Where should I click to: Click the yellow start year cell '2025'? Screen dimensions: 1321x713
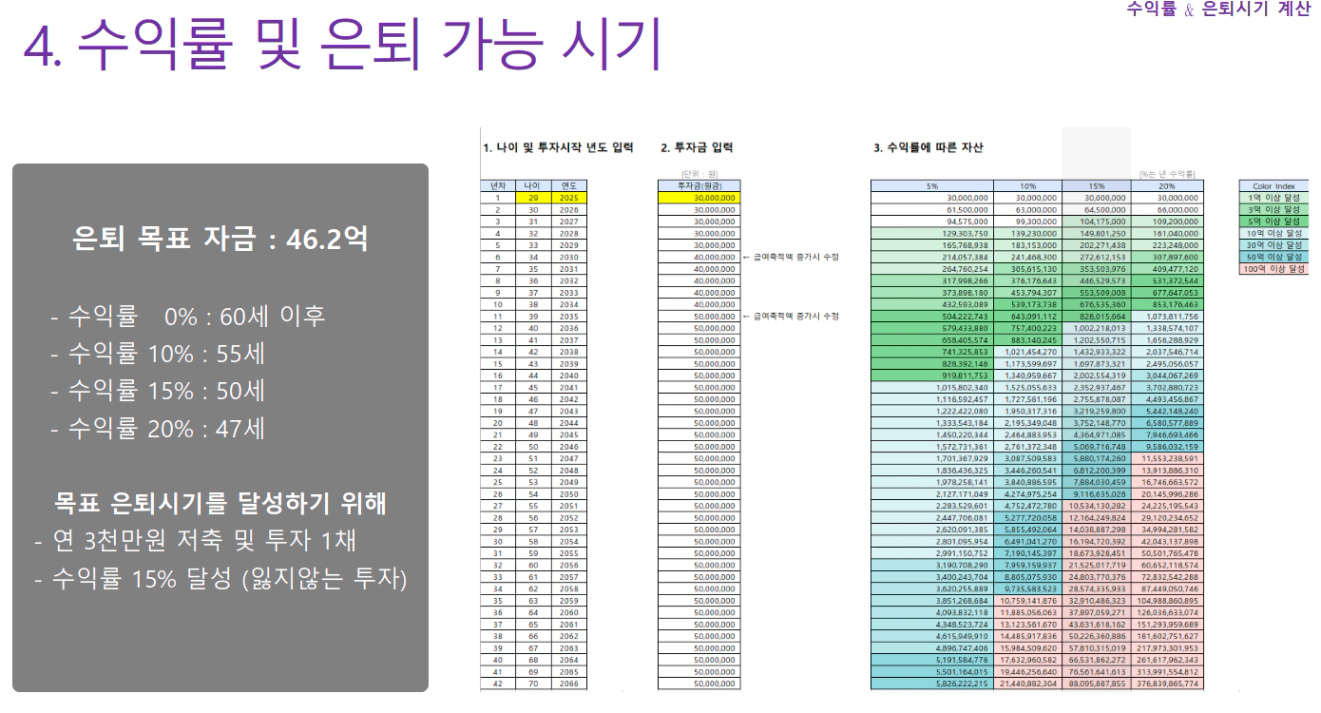(x=570, y=198)
